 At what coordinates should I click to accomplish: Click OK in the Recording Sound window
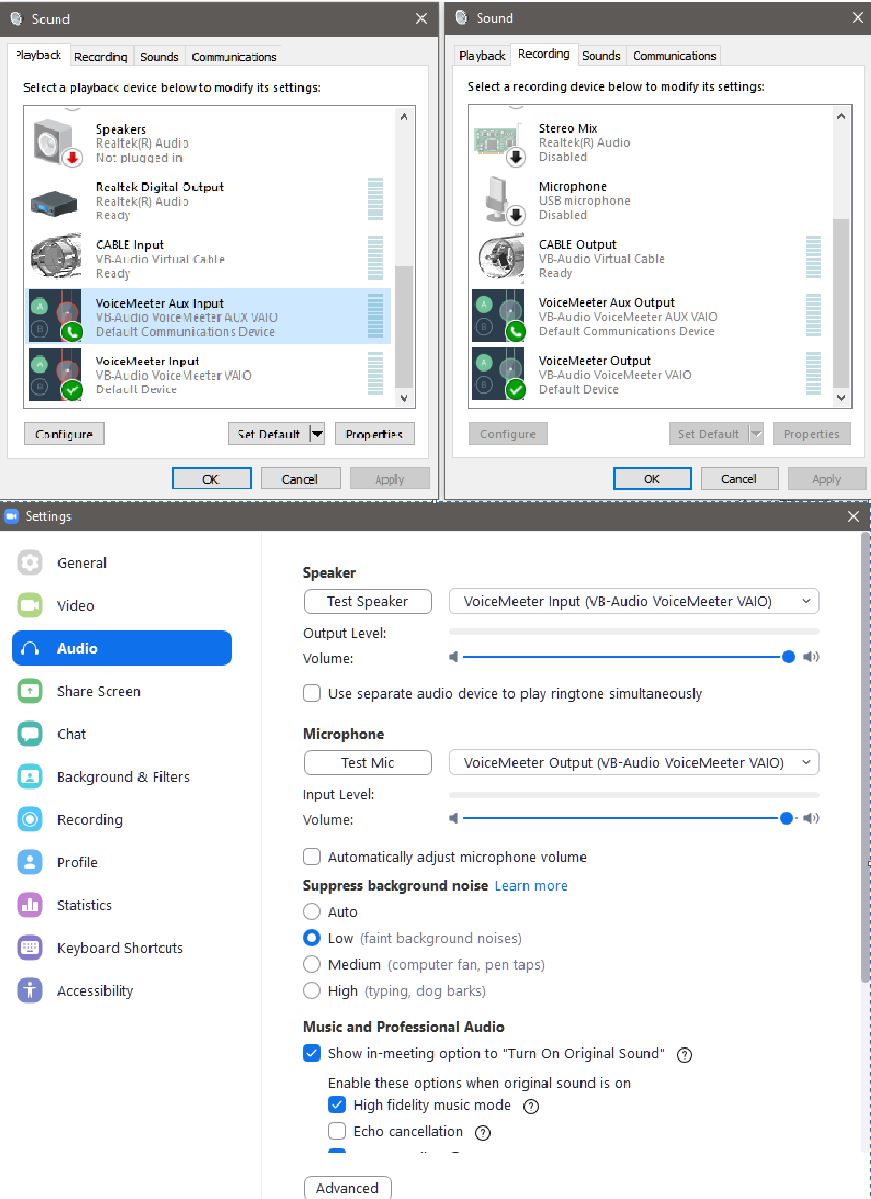(652, 479)
